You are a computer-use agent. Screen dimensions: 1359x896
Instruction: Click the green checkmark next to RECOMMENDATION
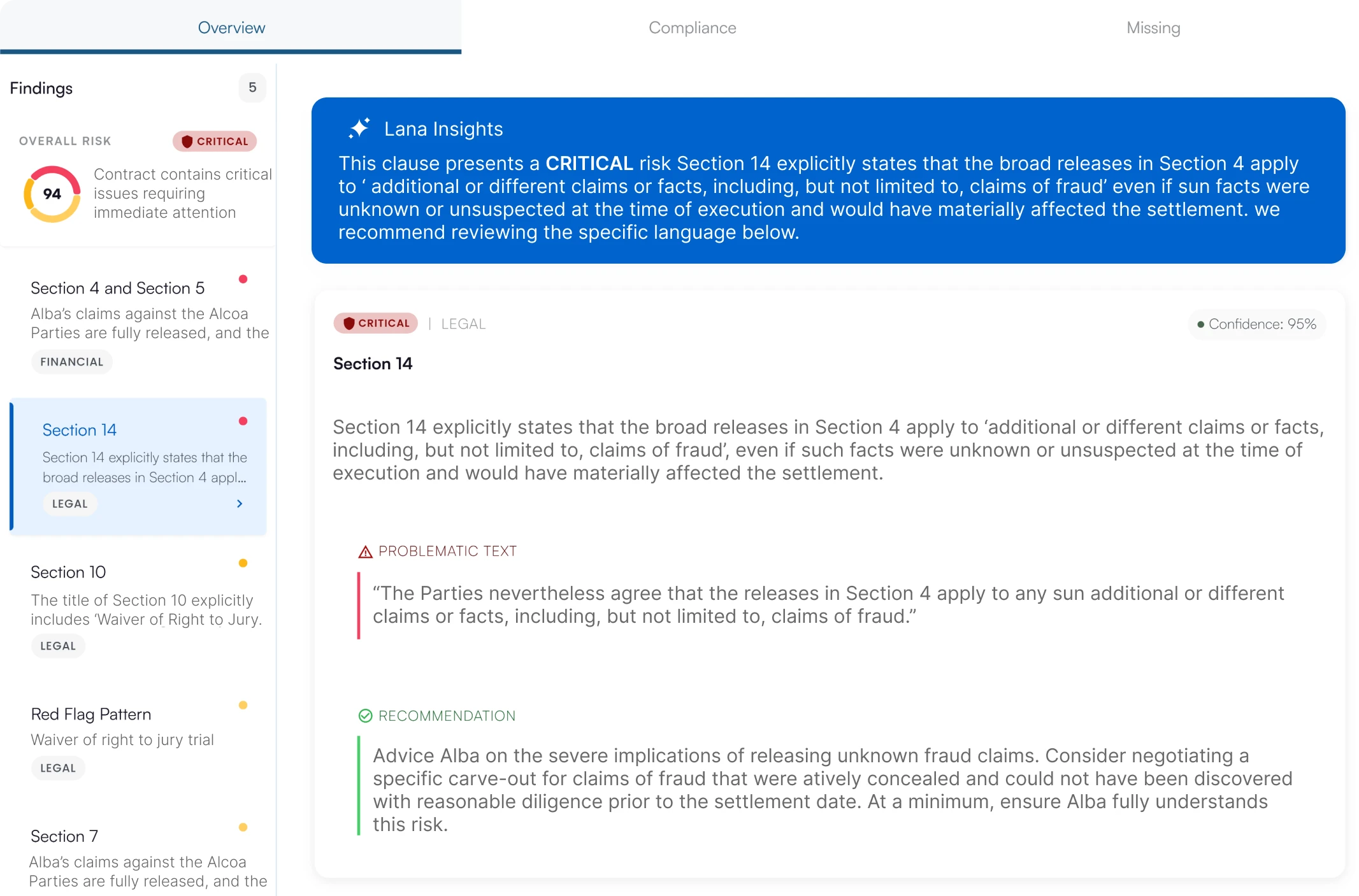pyautogui.click(x=364, y=715)
